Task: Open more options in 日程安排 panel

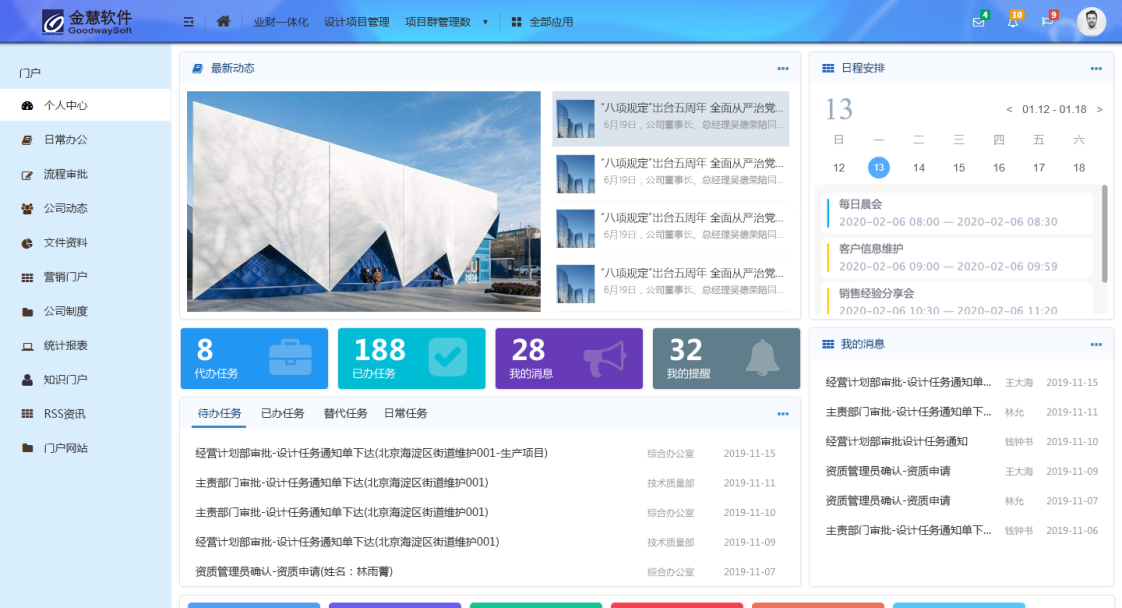Action: 1096,68
